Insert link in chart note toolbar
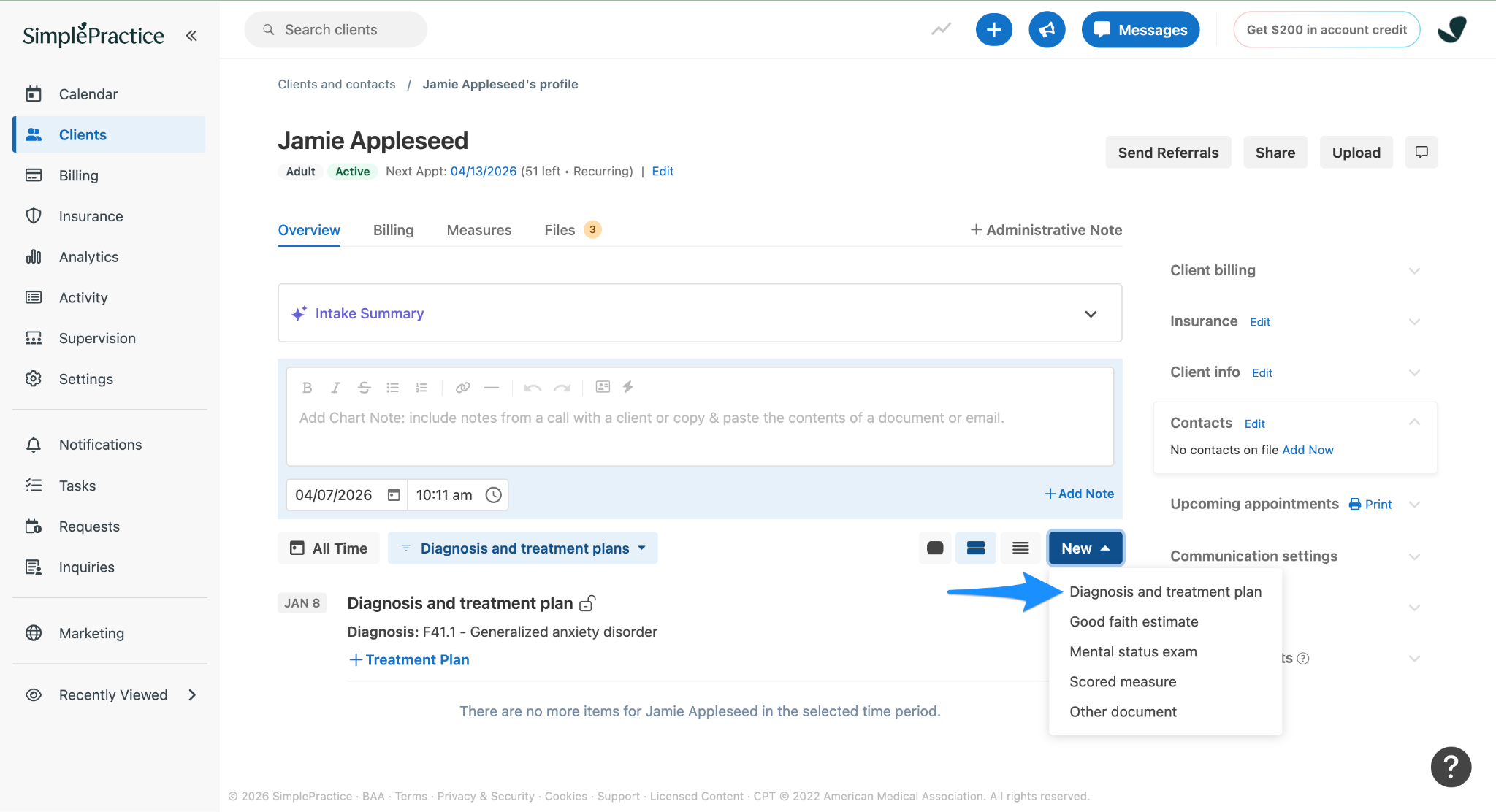1496x812 pixels. 462,387
